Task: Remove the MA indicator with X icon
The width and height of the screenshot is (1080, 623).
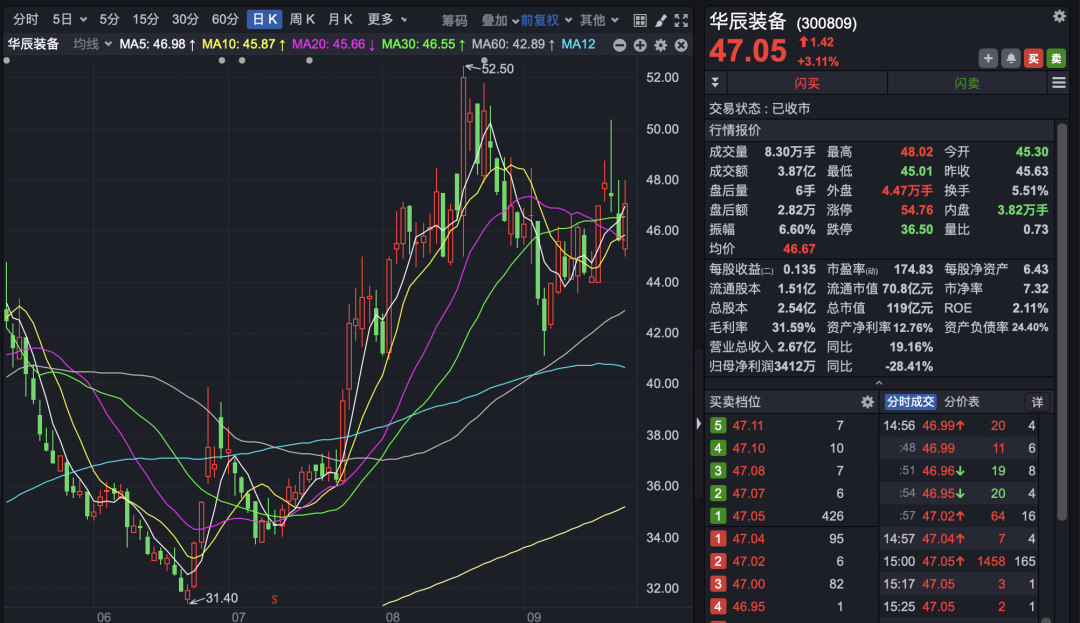Action: click(x=681, y=44)
